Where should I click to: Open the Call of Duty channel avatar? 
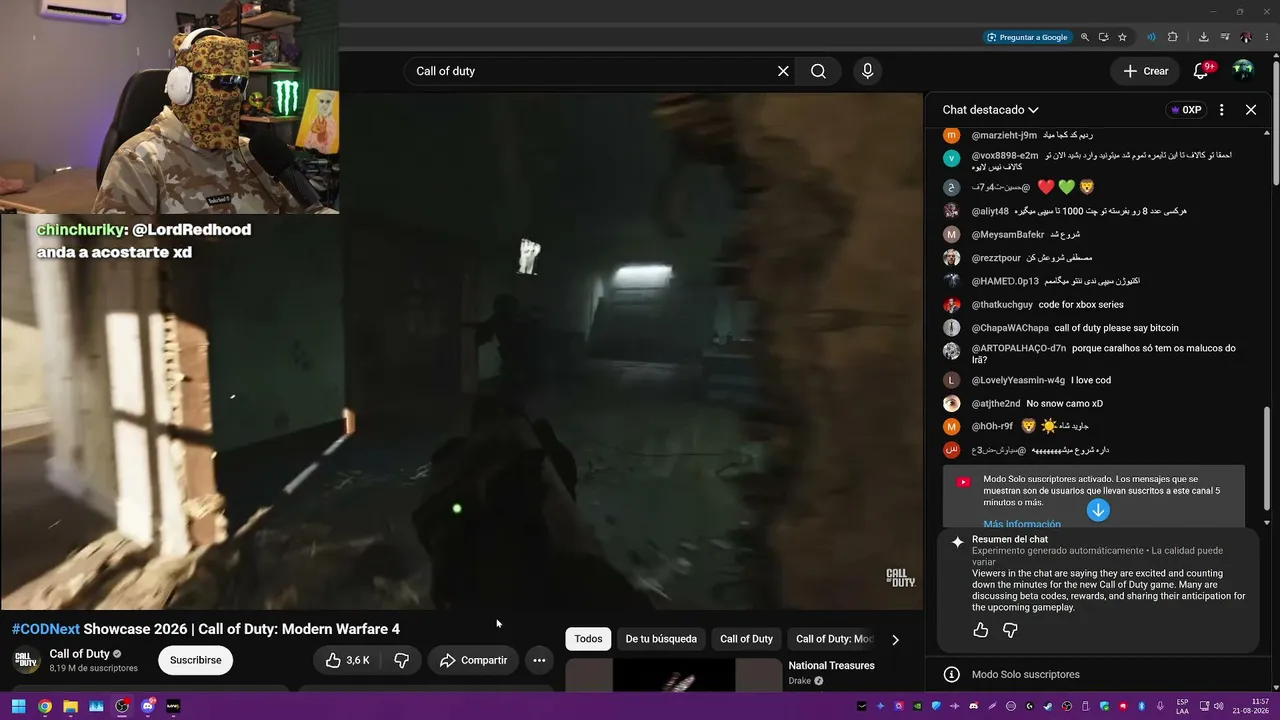[26, 660]
